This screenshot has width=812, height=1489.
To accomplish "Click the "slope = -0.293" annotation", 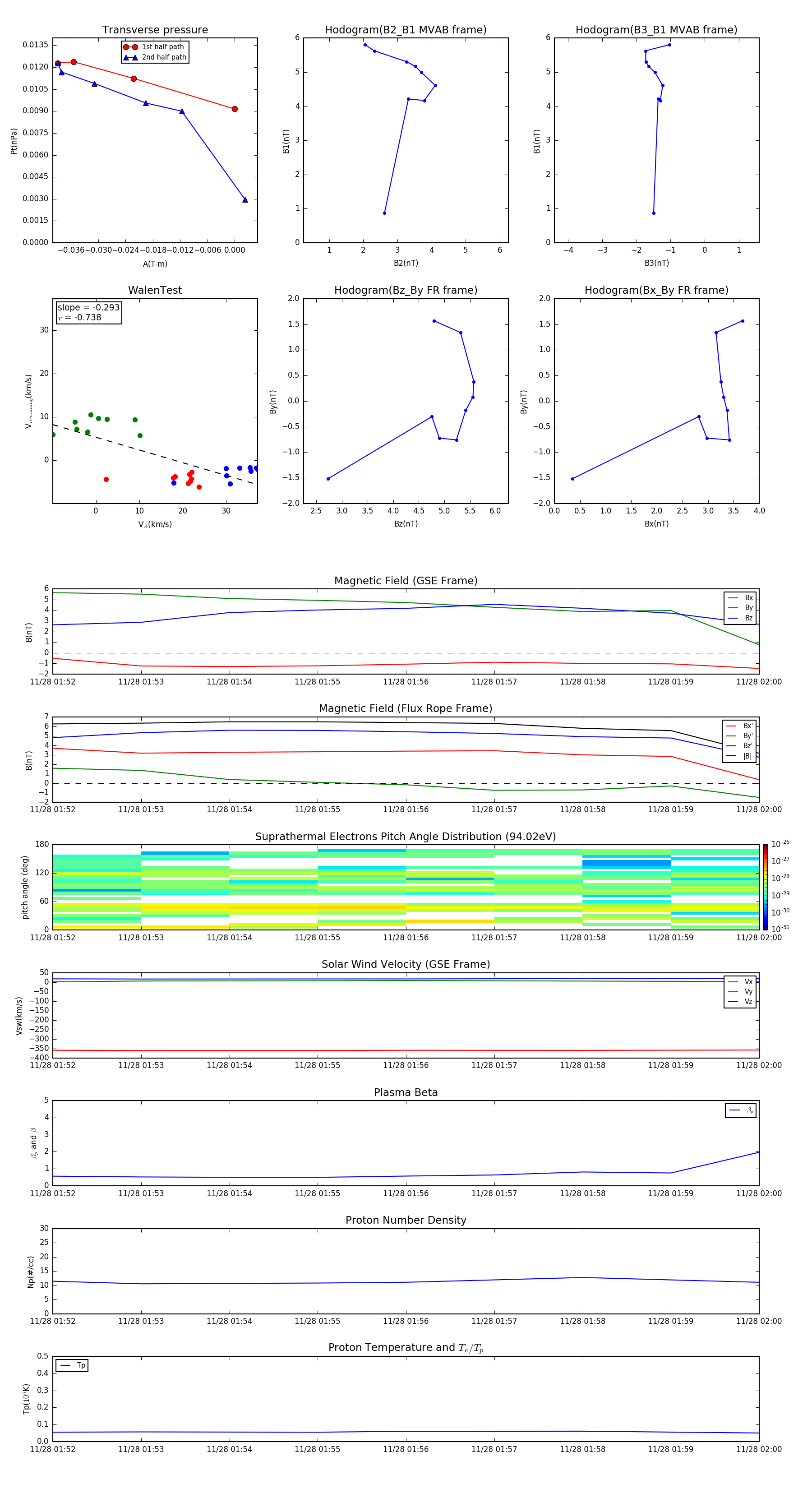I will coord(88,308).
